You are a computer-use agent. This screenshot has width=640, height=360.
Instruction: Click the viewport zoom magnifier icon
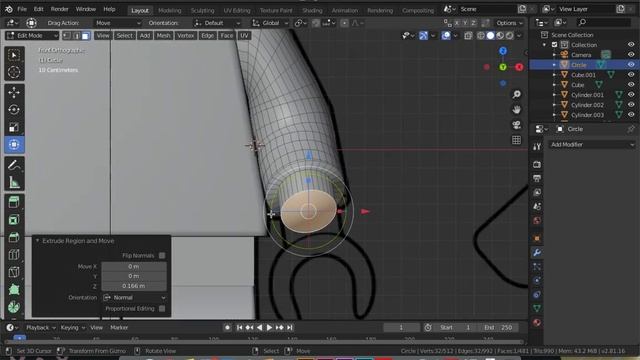[x=516, y=95]
